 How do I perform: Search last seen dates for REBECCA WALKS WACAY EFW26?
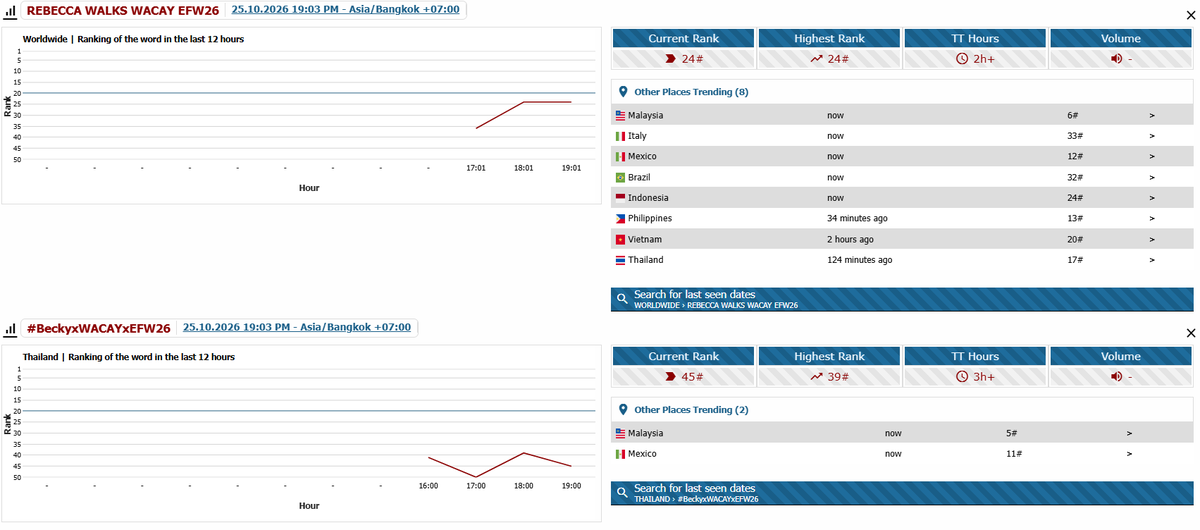pos(902,299)
